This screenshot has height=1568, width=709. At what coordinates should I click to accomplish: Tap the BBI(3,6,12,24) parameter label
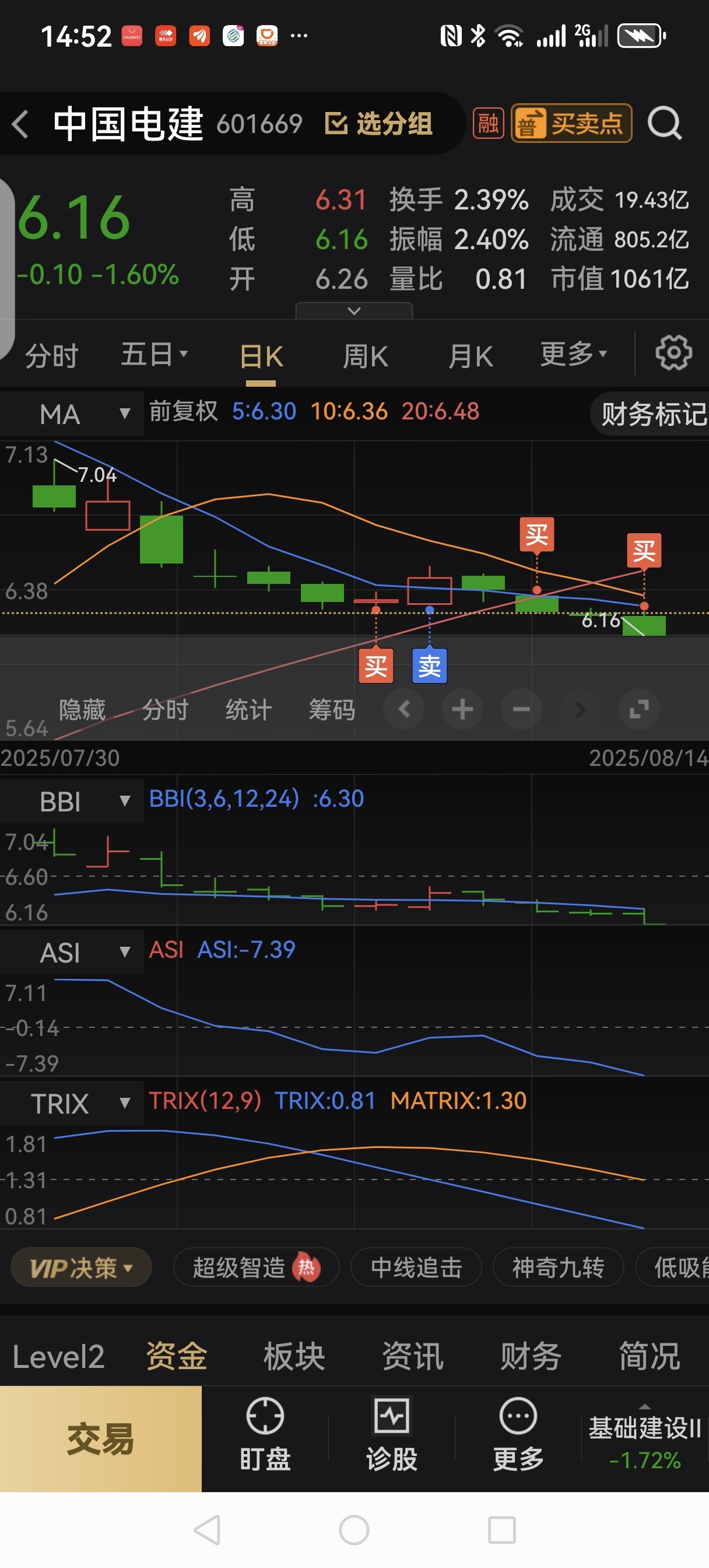[224, 799]
